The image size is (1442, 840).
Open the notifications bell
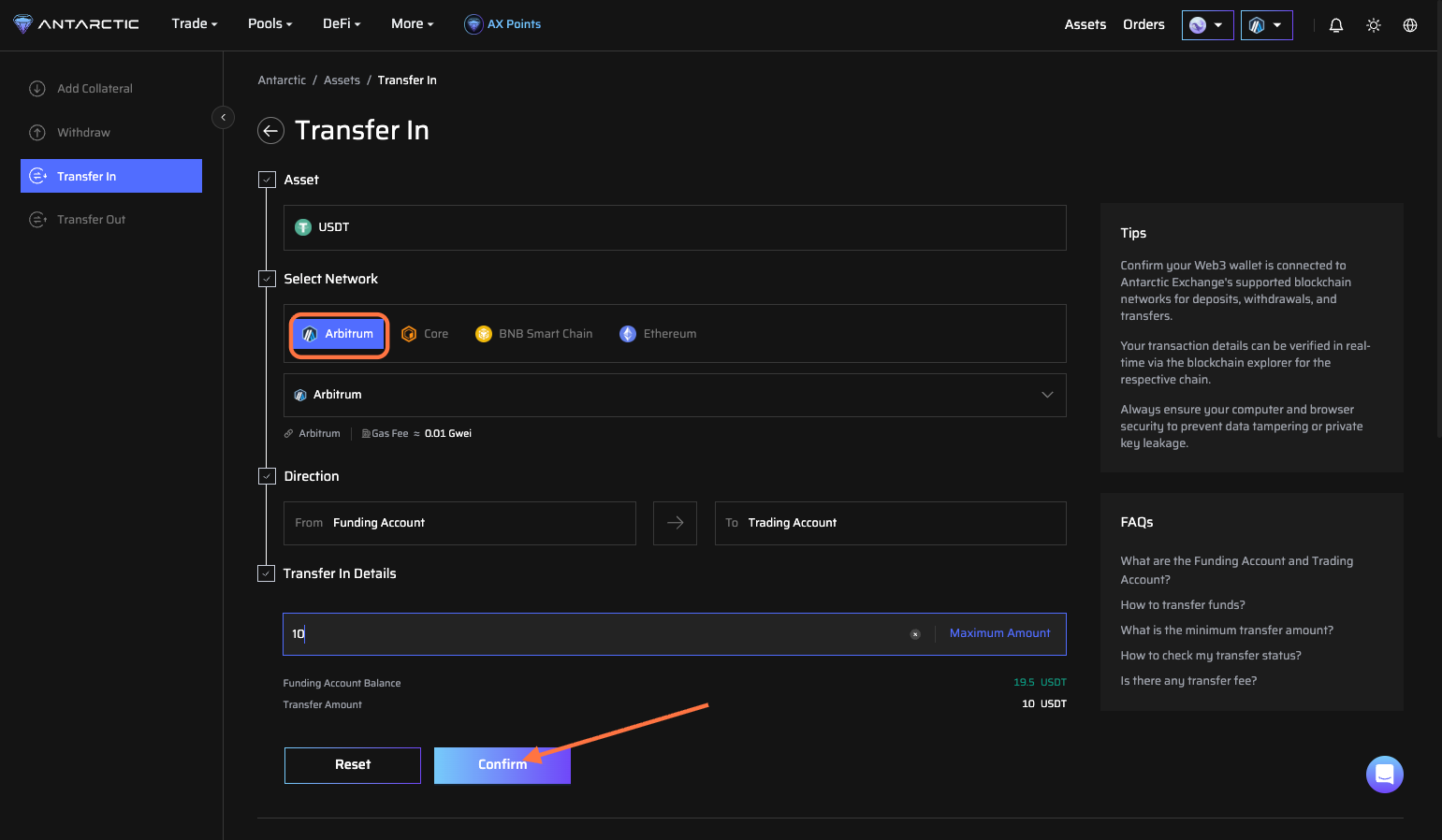click(1336, 25)
